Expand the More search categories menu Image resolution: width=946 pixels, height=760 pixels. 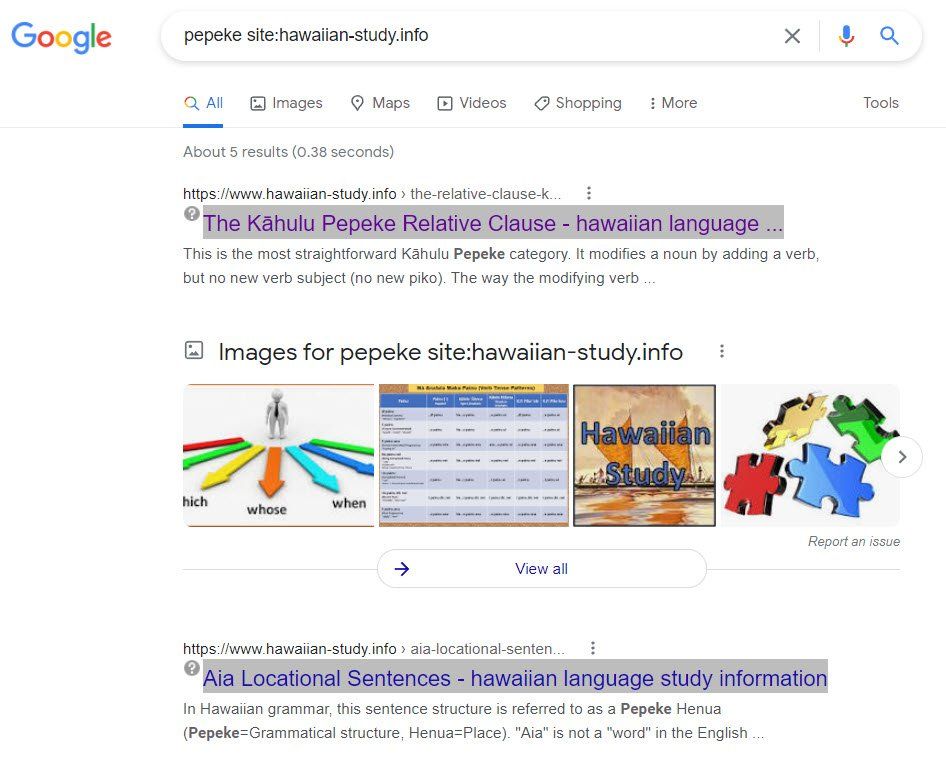click(672, 103)
